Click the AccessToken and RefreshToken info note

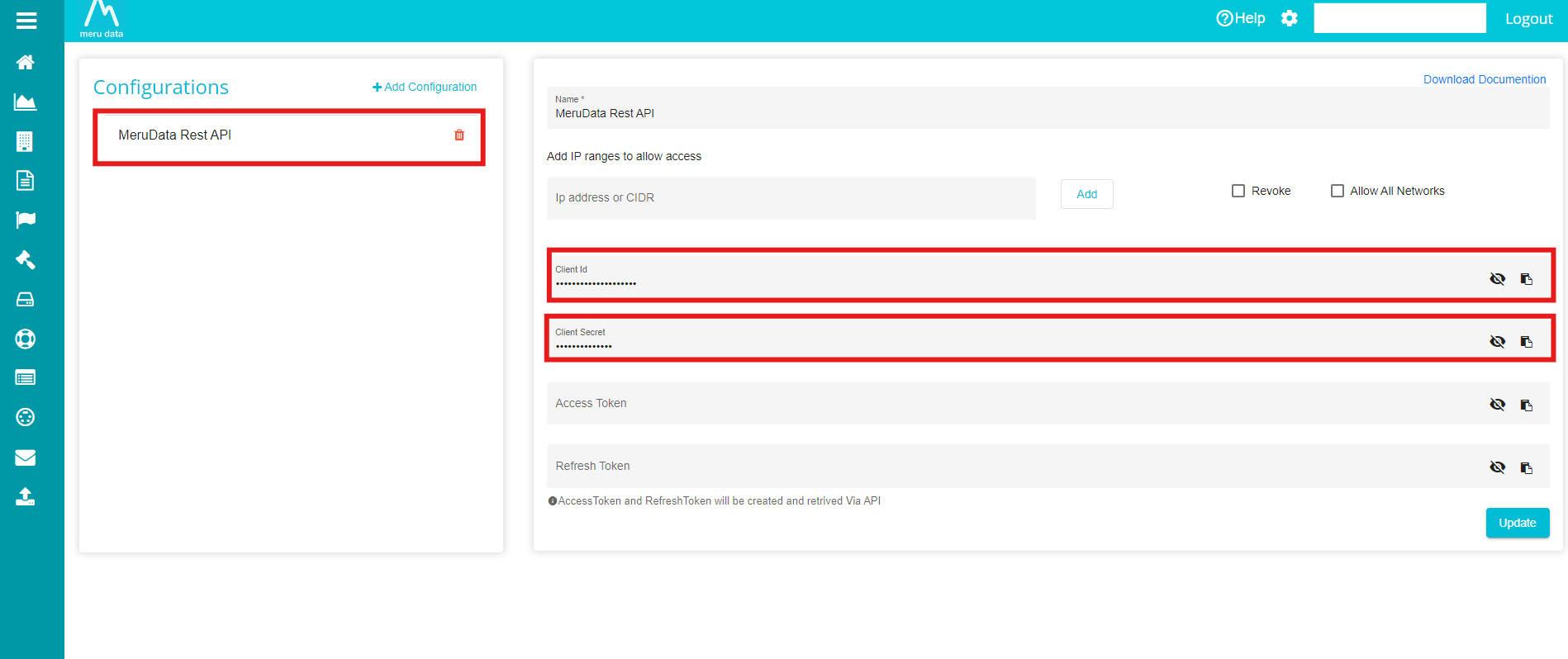(x=715, y=500)
